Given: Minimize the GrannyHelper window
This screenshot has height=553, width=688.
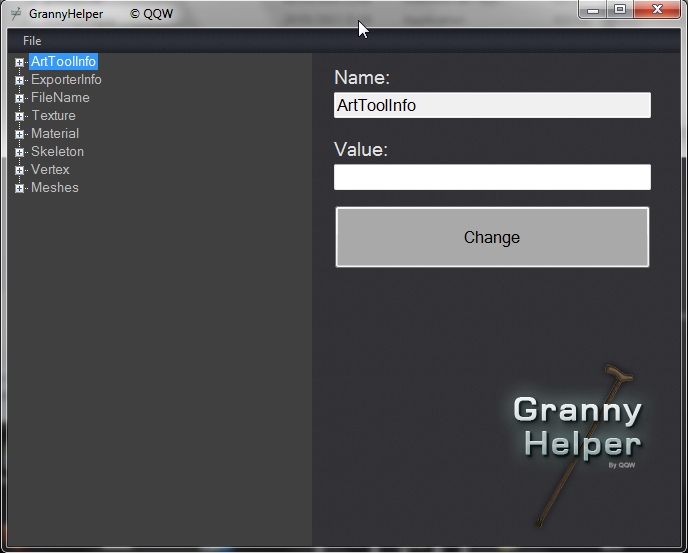Looking at the screenshot, I should (x=593, y=9).
